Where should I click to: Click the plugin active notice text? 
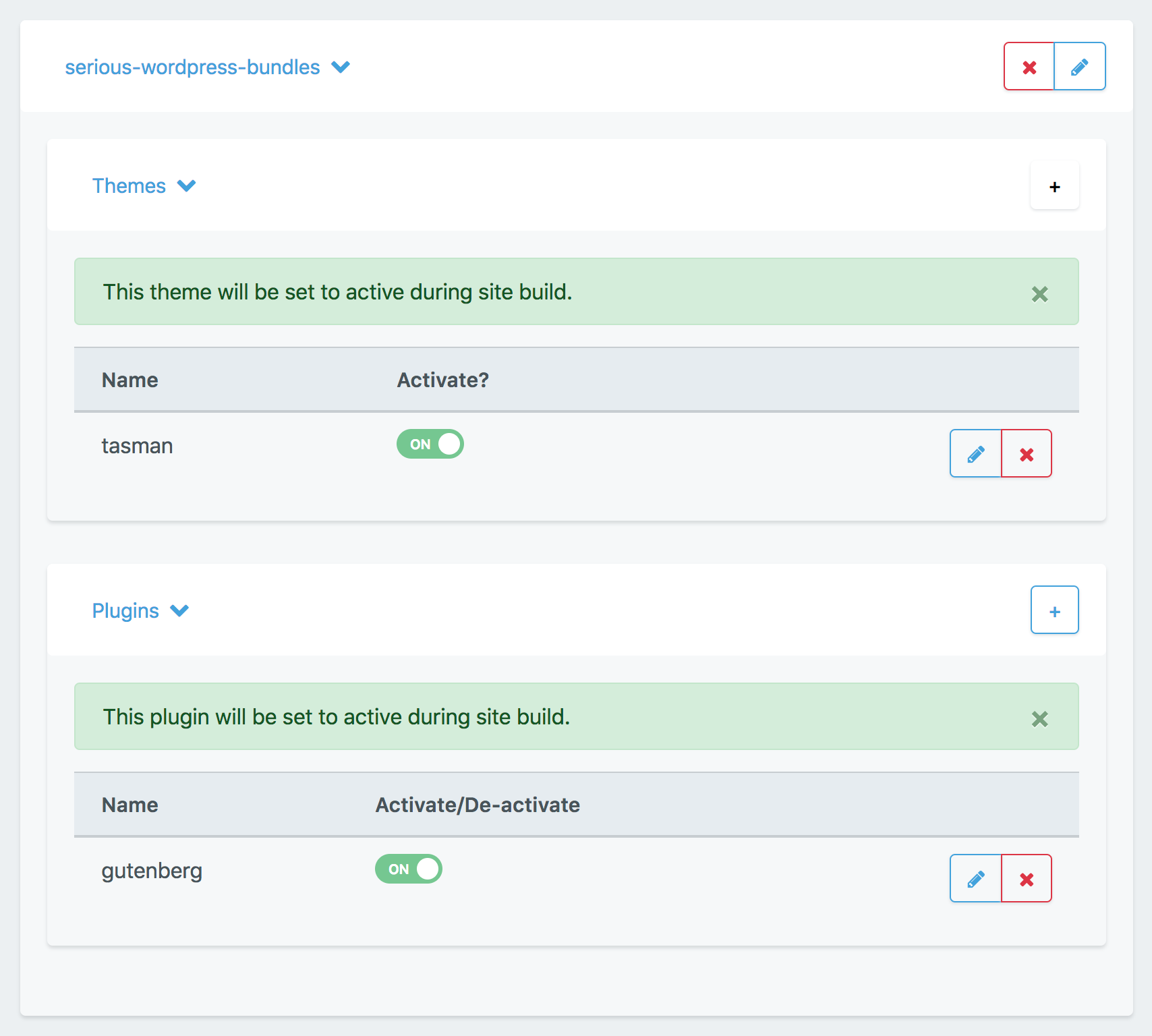337,717
